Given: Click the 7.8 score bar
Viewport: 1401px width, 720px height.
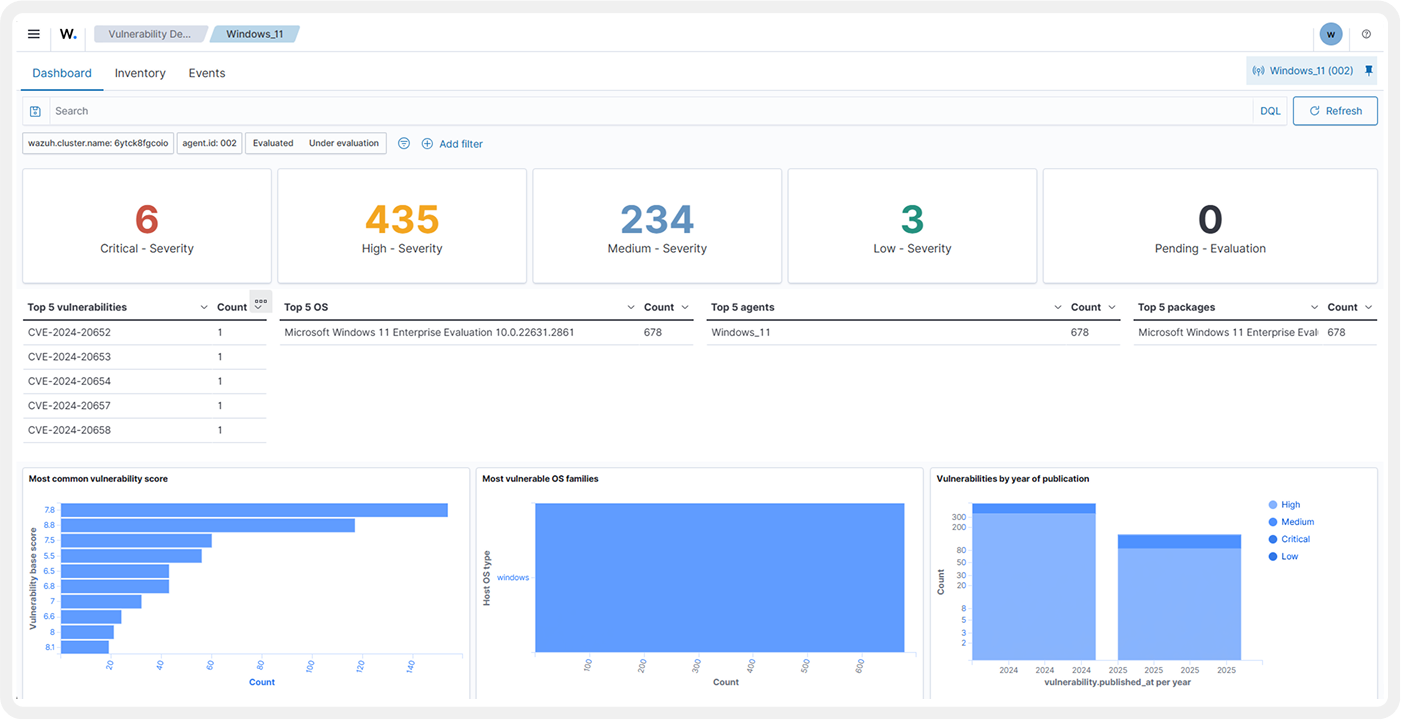Looking at the screenshot, I should coord(254,510).
